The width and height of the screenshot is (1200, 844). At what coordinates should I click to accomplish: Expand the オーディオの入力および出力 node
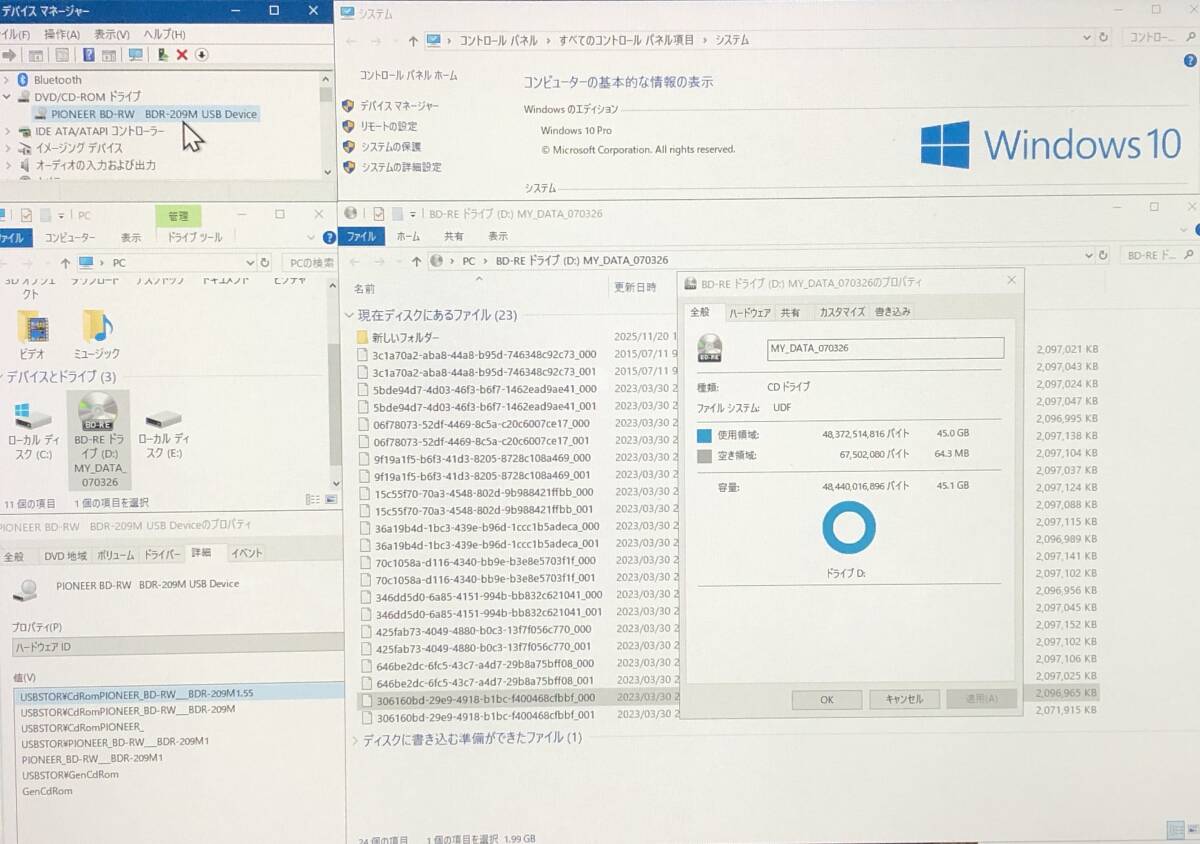(x=7, y=165)
